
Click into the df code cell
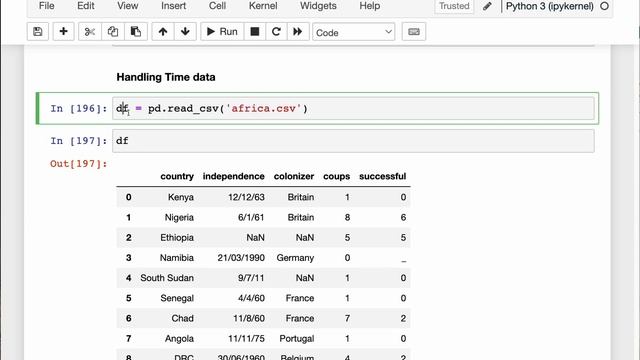tap(353, 141)
